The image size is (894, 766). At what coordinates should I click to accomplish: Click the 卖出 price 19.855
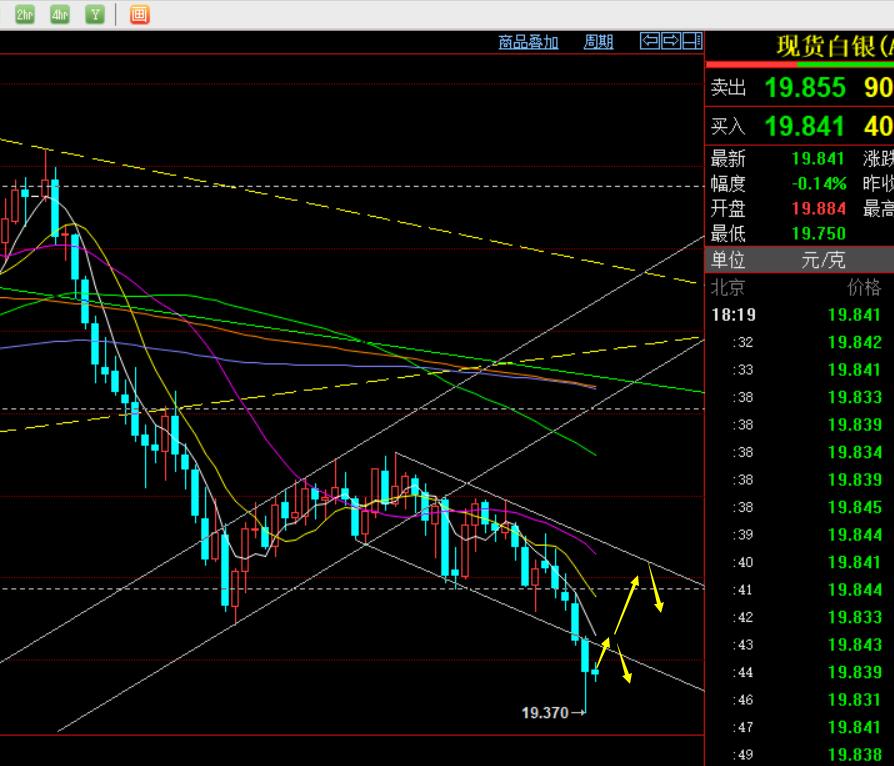tap(805, 88)
